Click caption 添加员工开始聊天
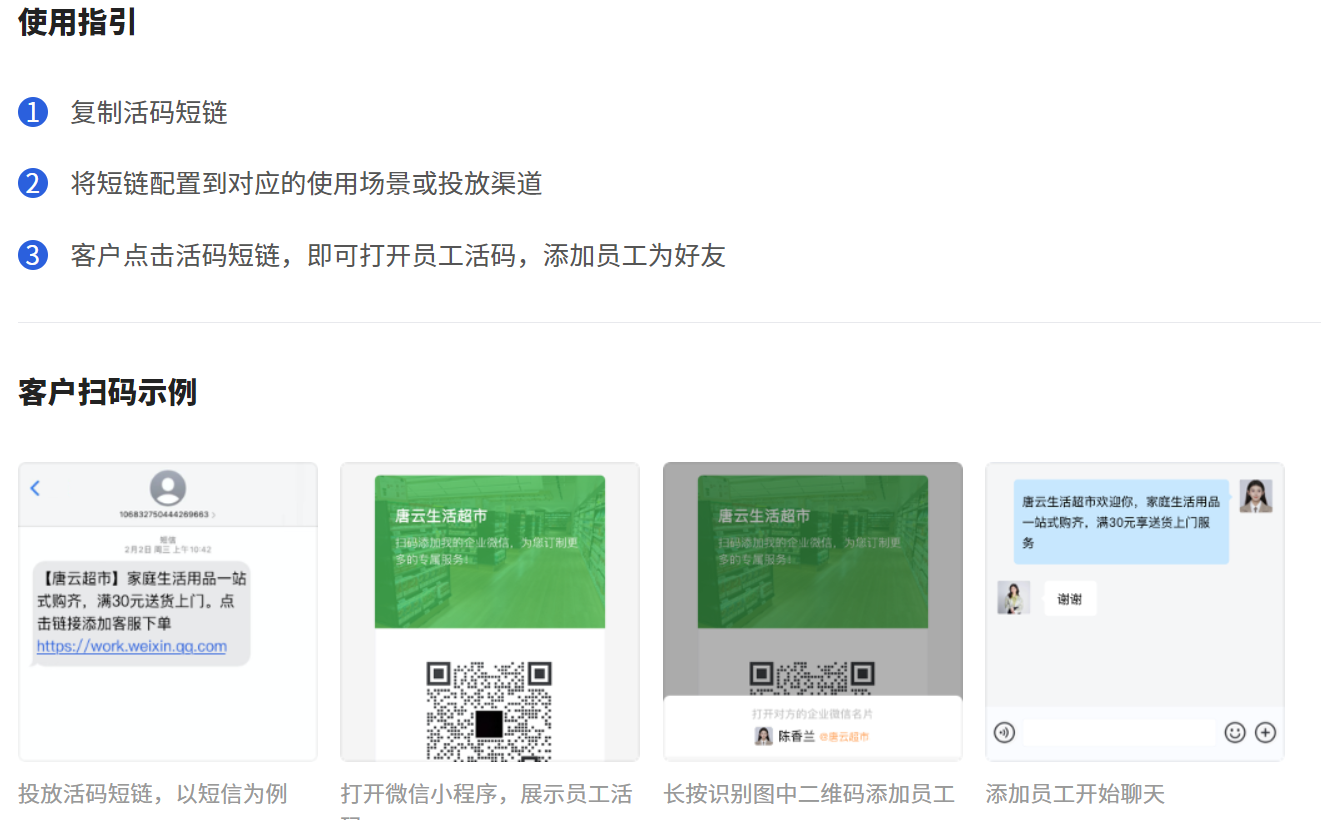Viewport: 1321px width, 820px height. [x=1075, y=794]
